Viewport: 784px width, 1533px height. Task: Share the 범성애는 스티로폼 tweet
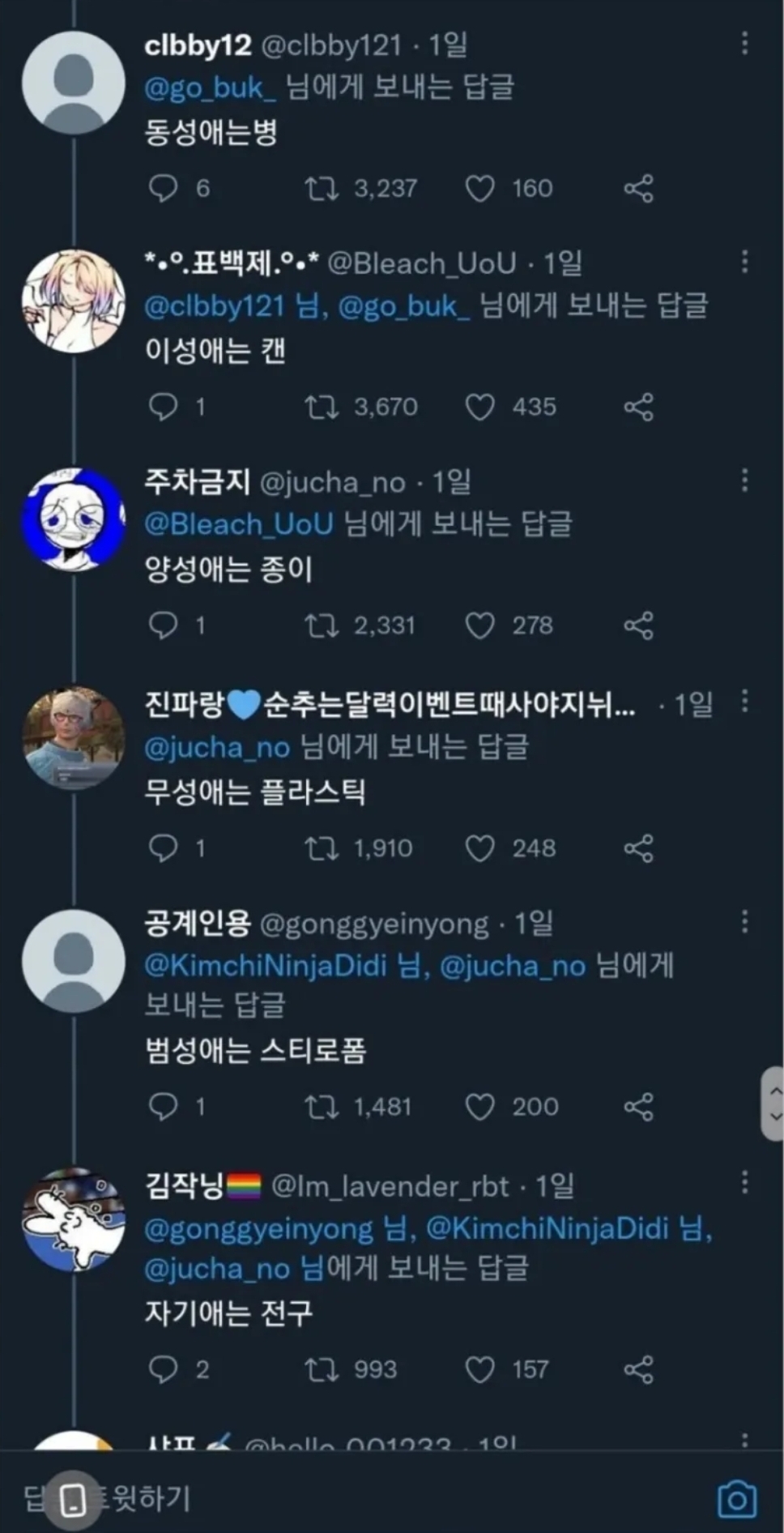(x=638, y=1107)
